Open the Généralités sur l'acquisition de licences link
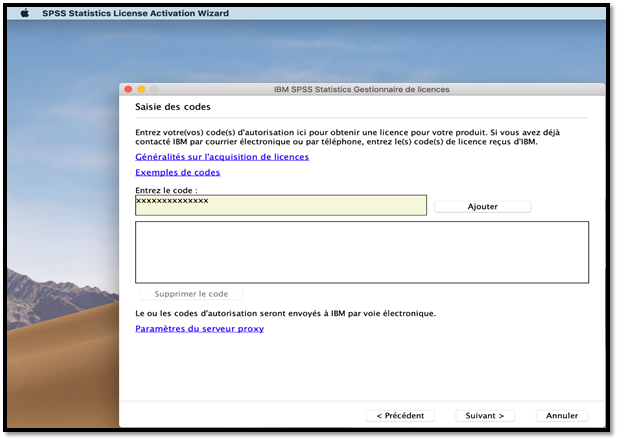The width and height of the screenshot is (619, 441). pos(221,157)
